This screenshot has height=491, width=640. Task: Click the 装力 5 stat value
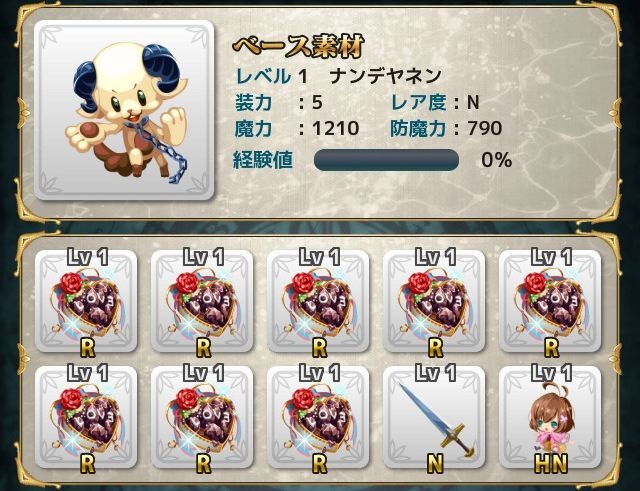click(x=317, y=102)
